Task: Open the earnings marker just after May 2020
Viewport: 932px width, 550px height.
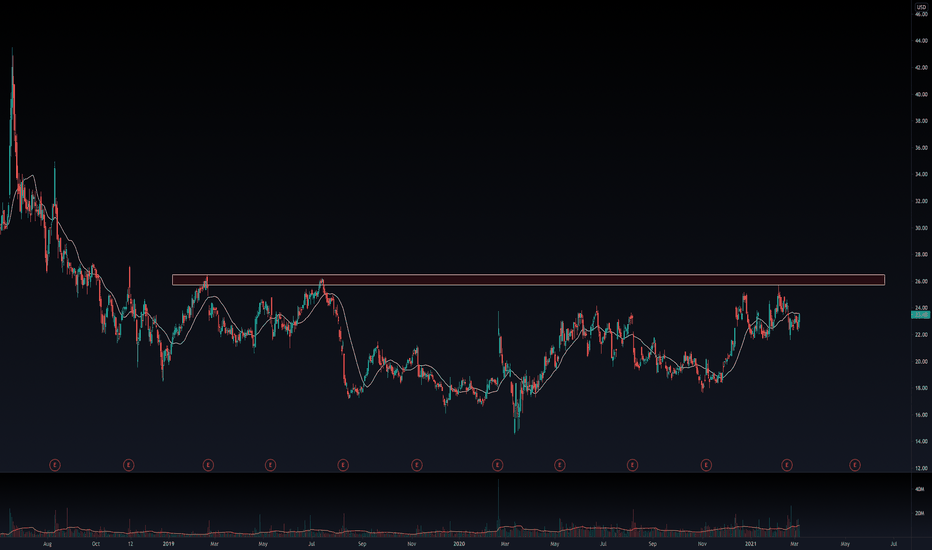Action: 559,465
